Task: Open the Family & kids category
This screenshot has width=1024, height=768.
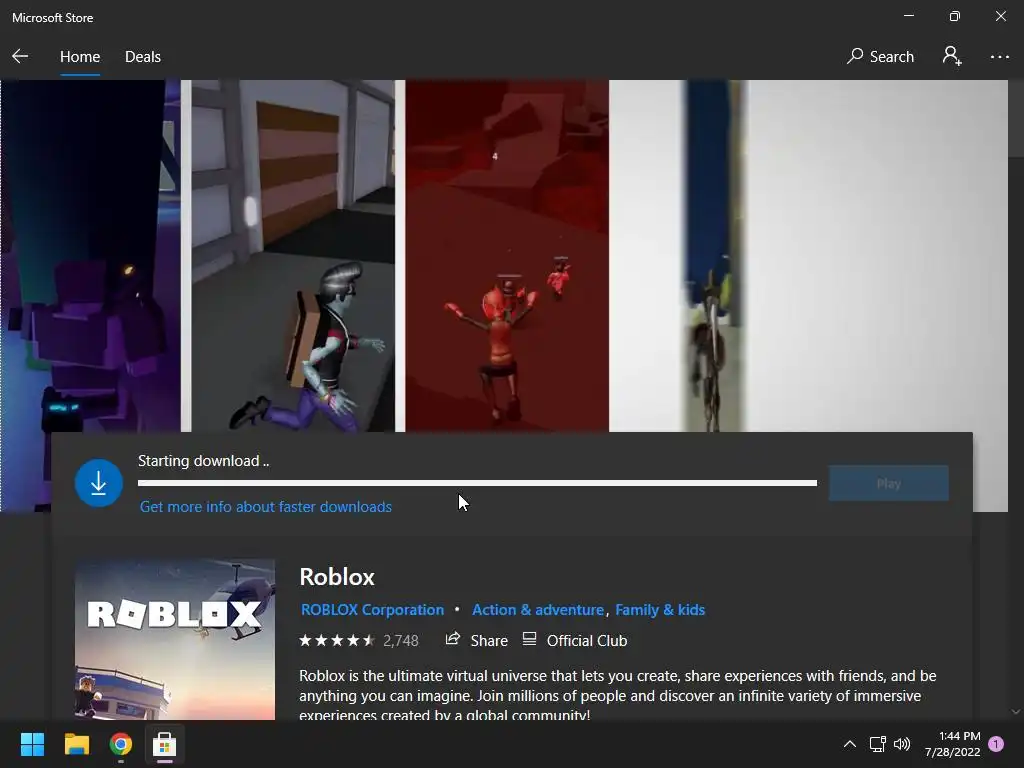Action: tap(660, 610)
